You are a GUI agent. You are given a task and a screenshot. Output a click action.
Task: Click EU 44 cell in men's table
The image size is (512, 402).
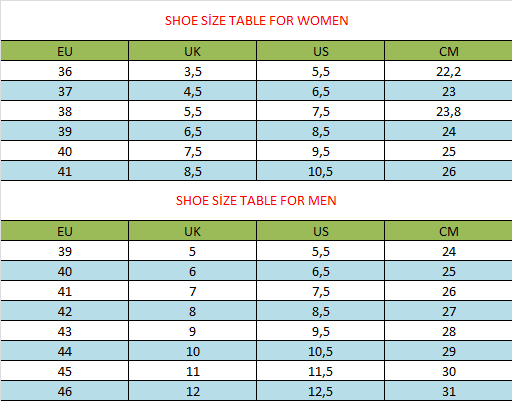pos(65,351)
